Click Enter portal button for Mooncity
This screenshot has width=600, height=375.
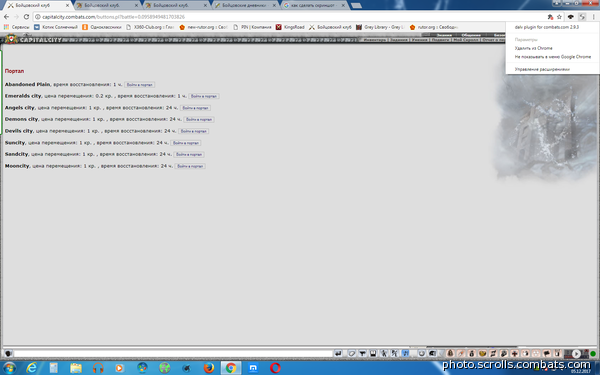coord(190,166)
